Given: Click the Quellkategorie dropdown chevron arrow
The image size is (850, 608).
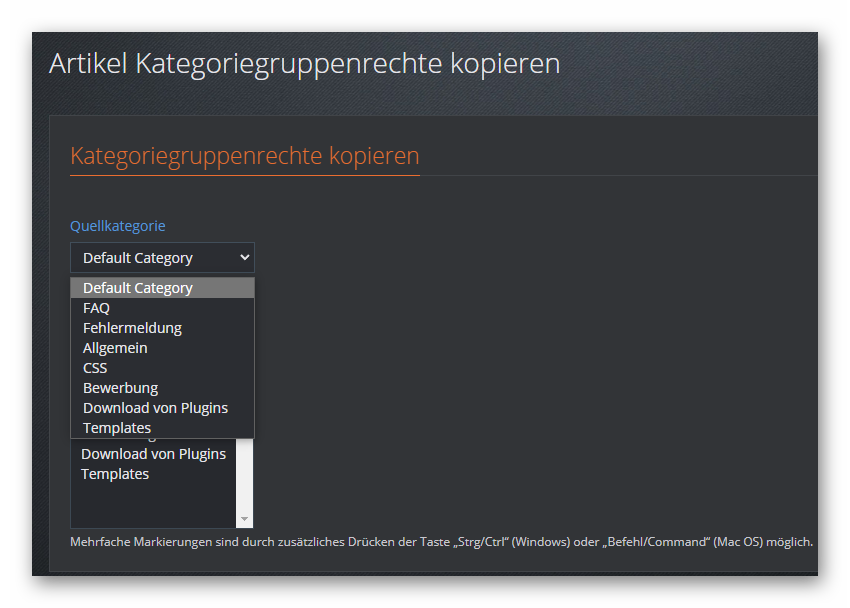Looking at the screenshot, I should 244,258.
